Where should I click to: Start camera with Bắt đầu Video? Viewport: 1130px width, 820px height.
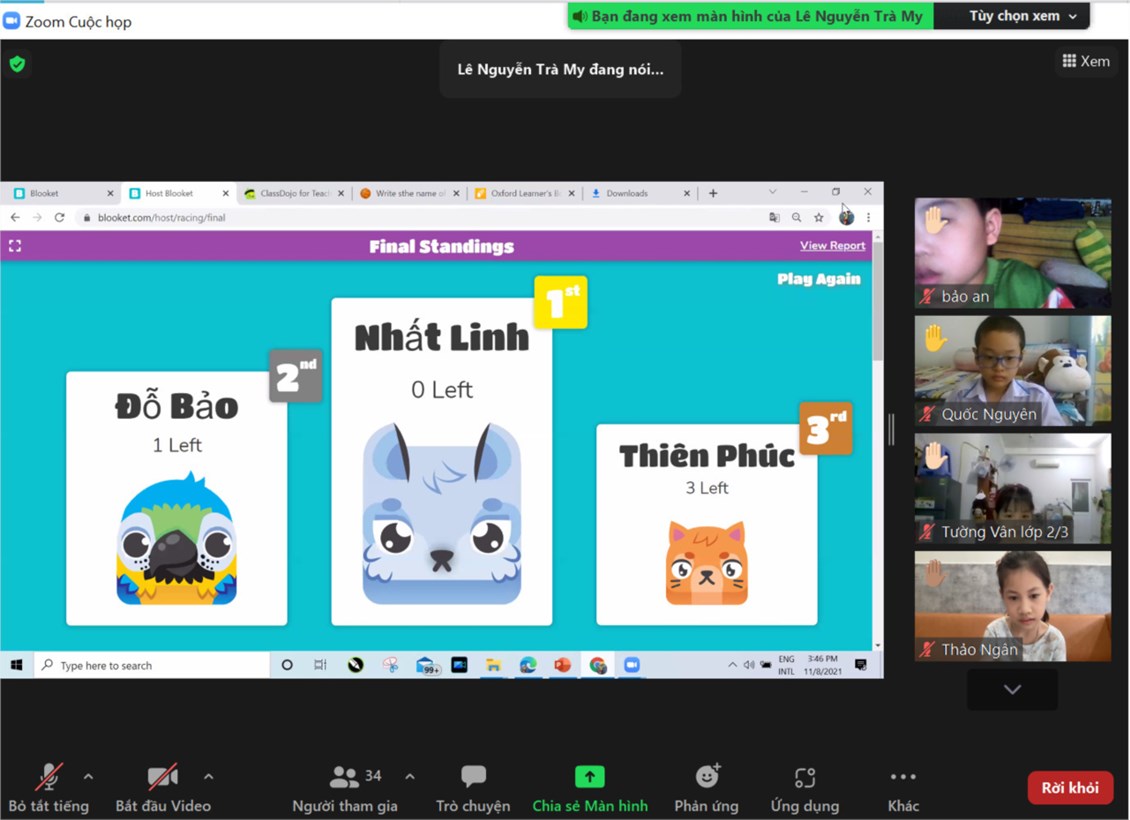point(162,777)
